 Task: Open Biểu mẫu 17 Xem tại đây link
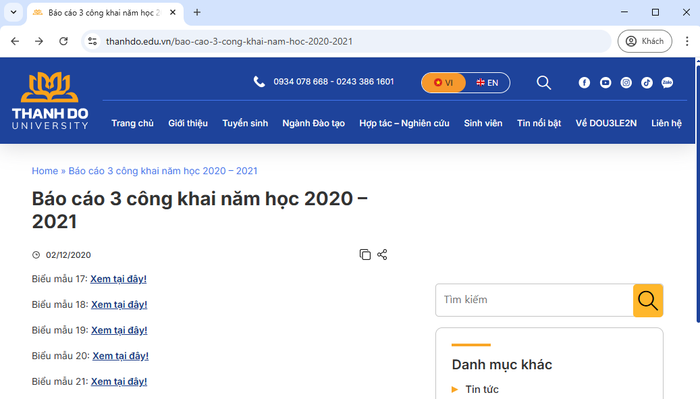(x=118, y=279)
